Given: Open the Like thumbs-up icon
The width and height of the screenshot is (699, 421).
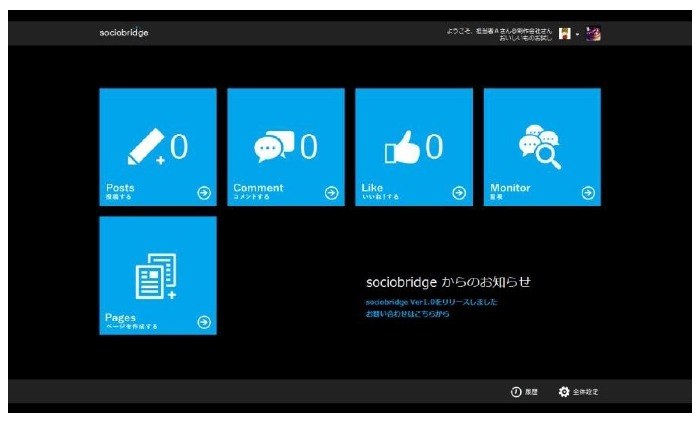Looking at the screenshot, I should pos(402,147).
